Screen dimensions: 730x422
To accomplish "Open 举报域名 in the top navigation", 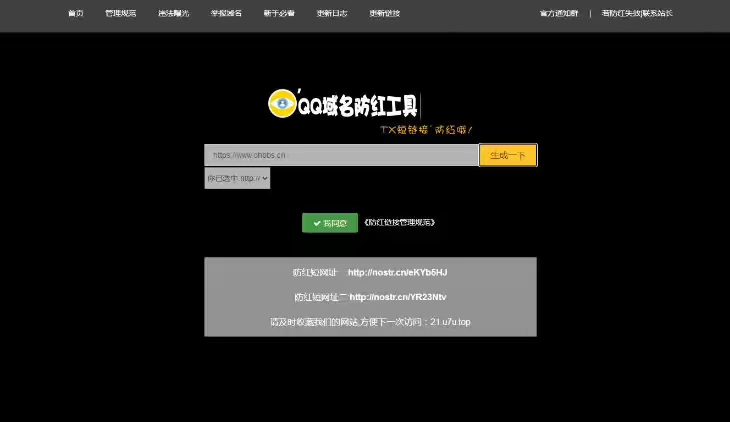I will [x=226, y=14].
